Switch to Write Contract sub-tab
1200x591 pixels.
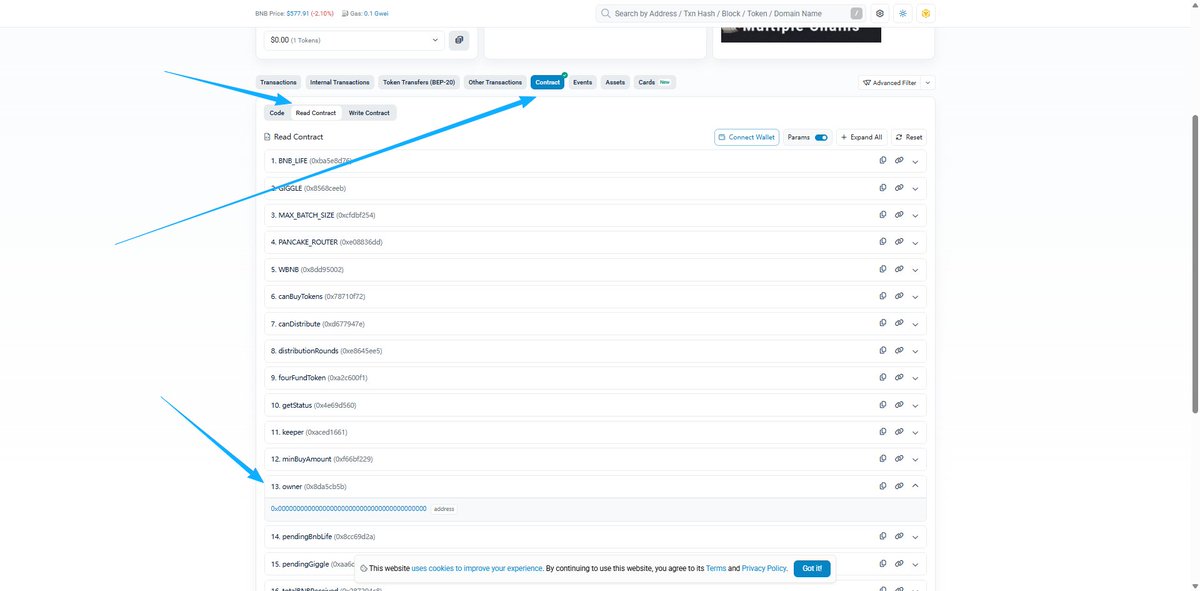(369, 113)
